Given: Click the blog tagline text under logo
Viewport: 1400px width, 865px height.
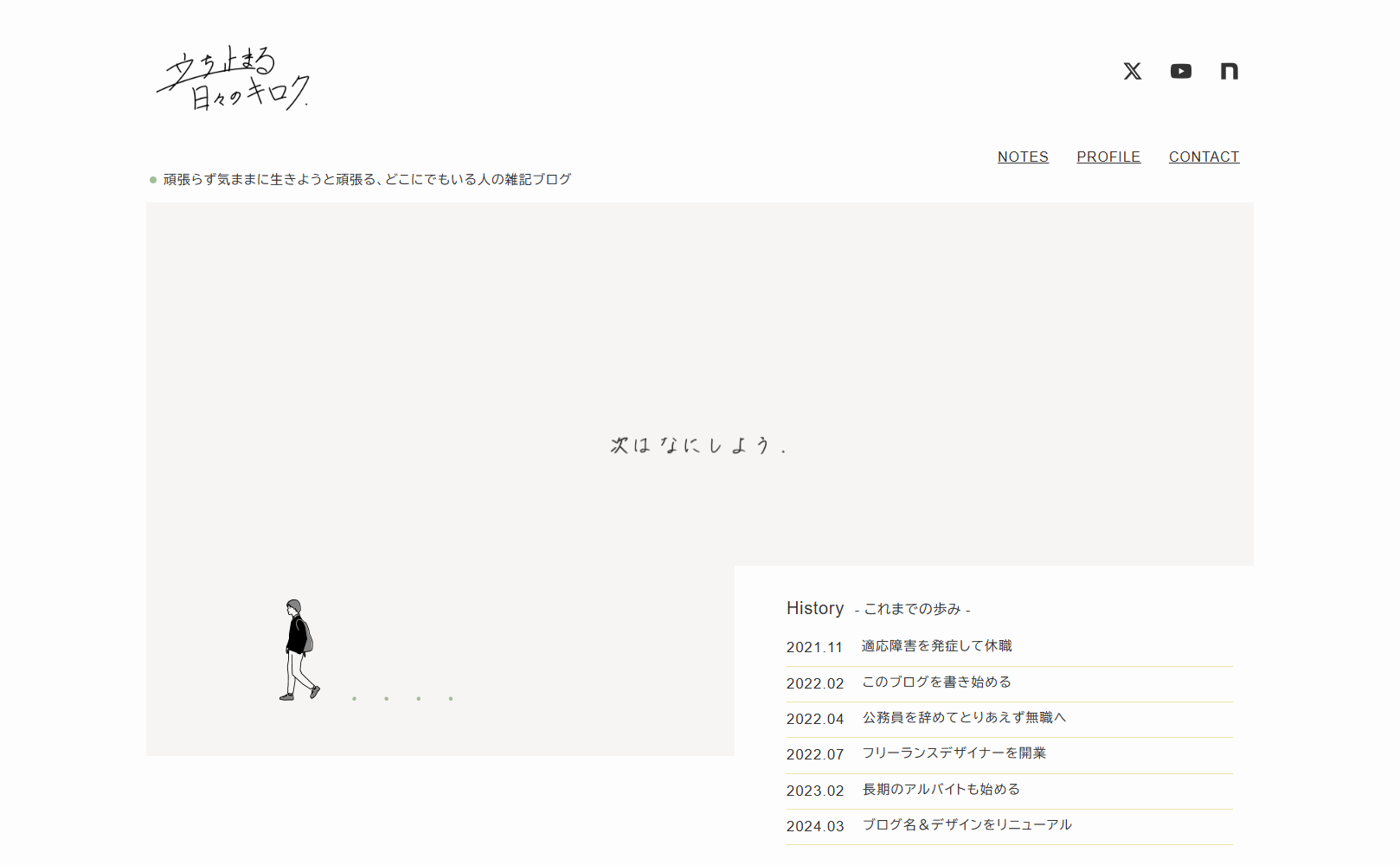Looking at the screenshot, I should pyautogui.click(x=367, y=179).
